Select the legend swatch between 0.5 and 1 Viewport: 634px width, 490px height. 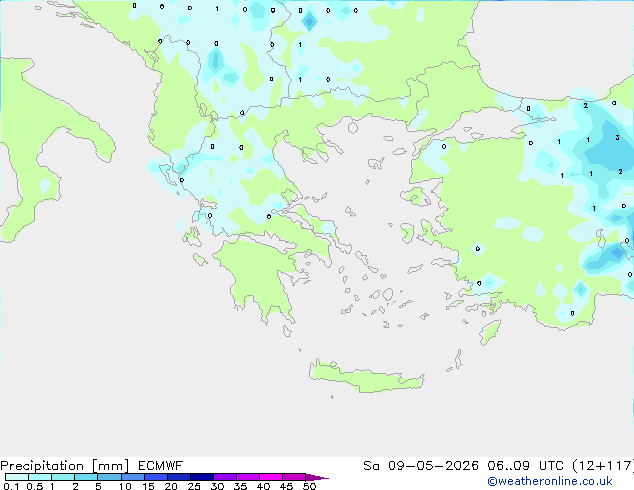40,477
